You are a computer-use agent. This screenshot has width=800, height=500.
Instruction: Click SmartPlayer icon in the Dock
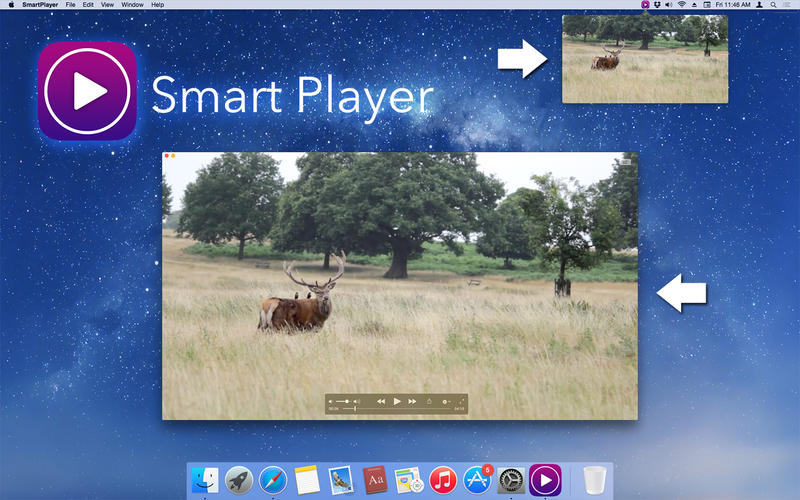click(545, 480)
